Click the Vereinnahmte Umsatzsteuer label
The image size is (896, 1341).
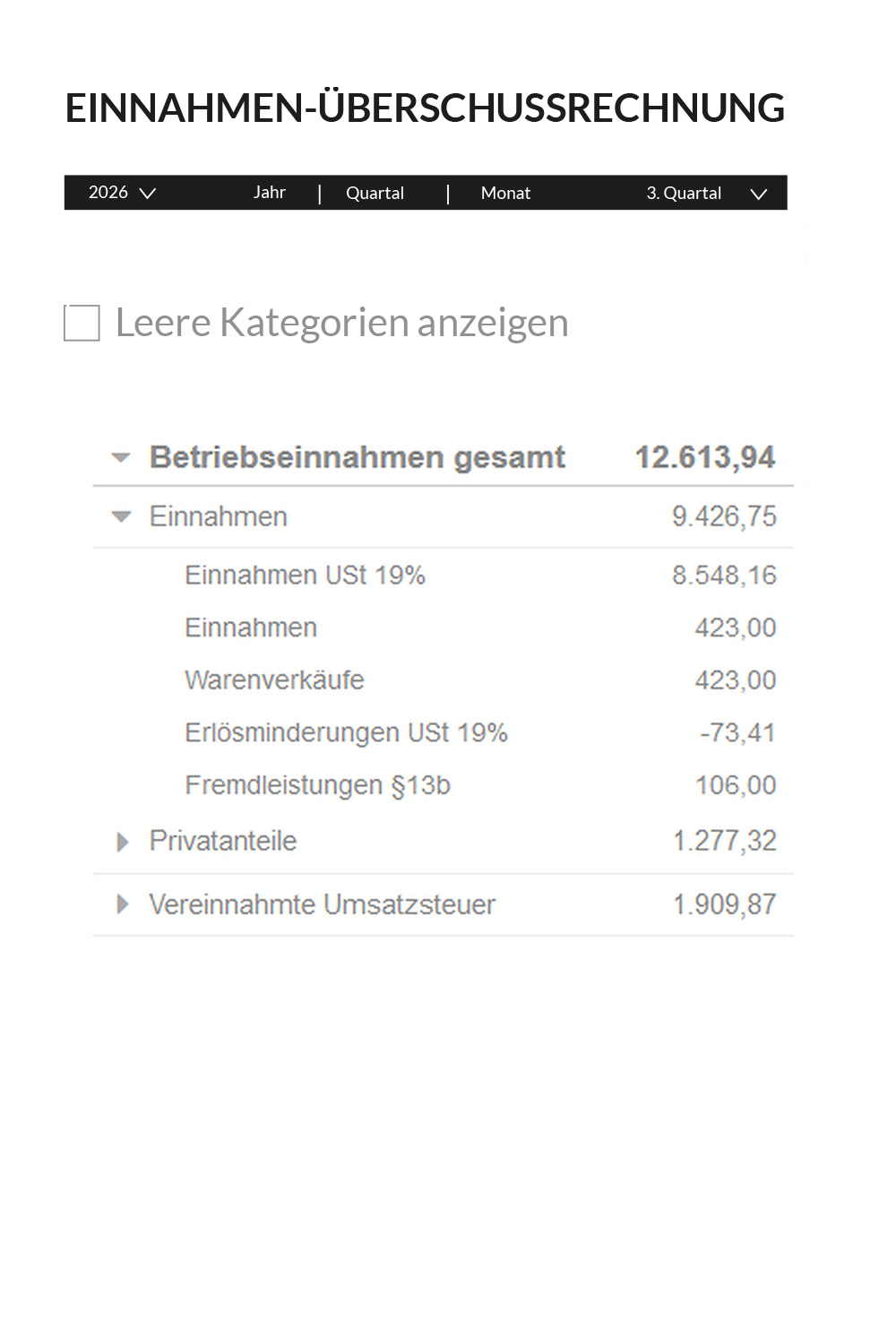pyautogui.click(x=322, y=904)
